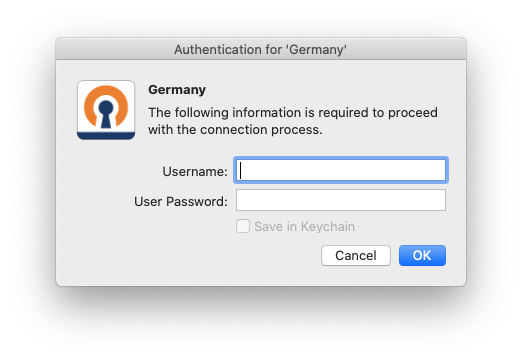
Task: Enable the Save in Keychain checkbox
Action: (x=243, y=226)
